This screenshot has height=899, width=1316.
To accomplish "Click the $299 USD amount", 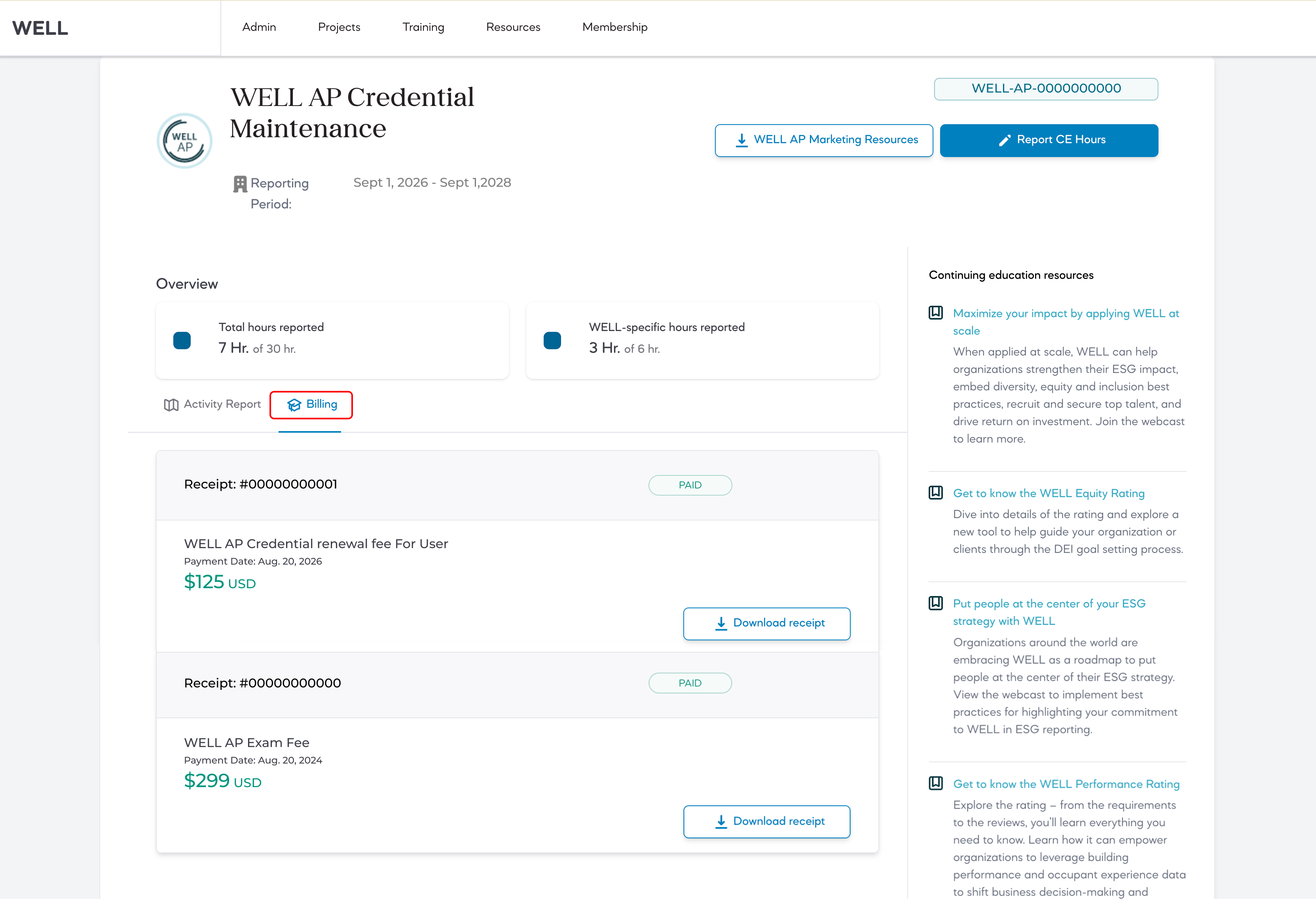I will [x=222, y=781].
